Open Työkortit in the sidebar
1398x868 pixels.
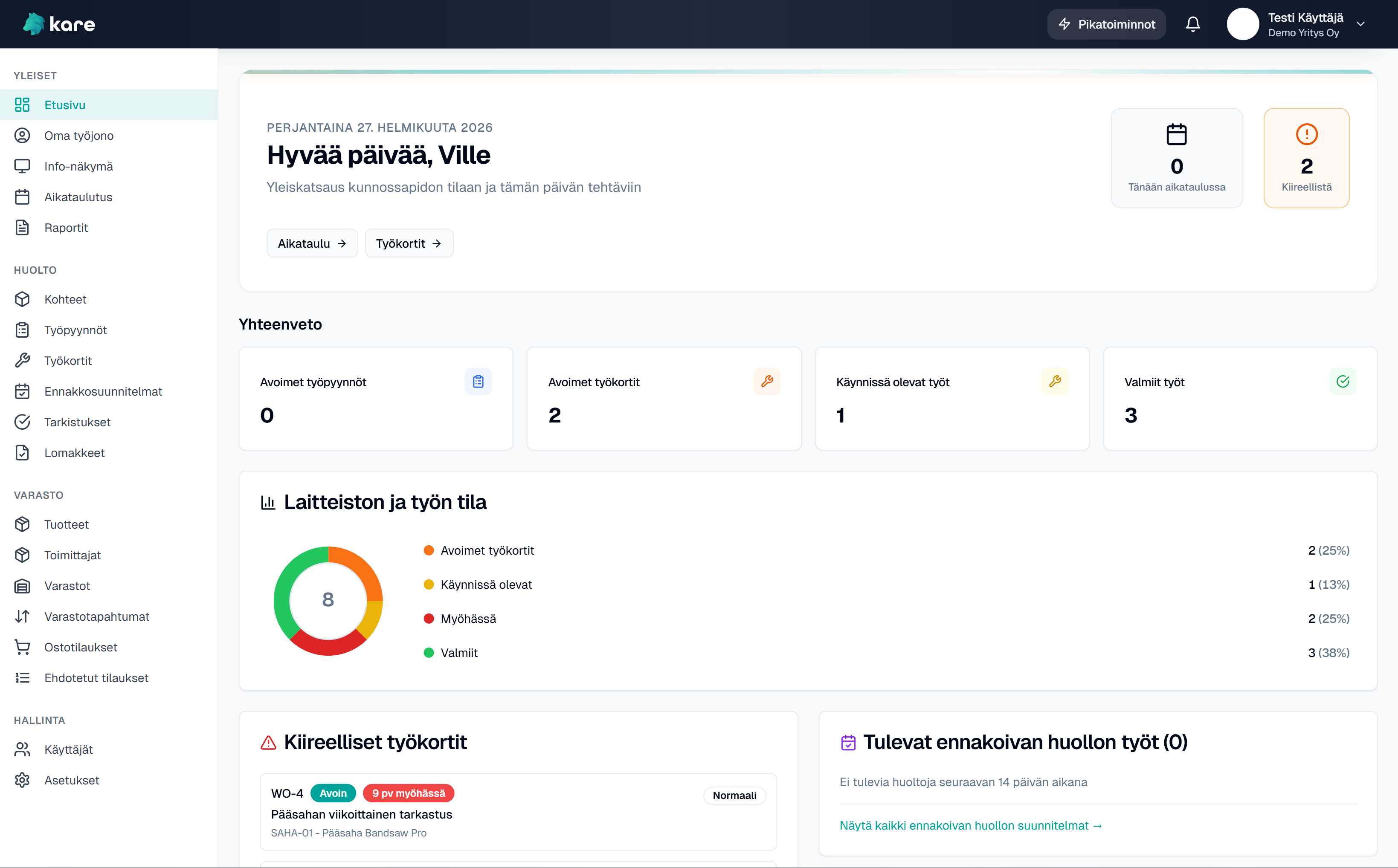pyautogui.click(x=68, y=361)
